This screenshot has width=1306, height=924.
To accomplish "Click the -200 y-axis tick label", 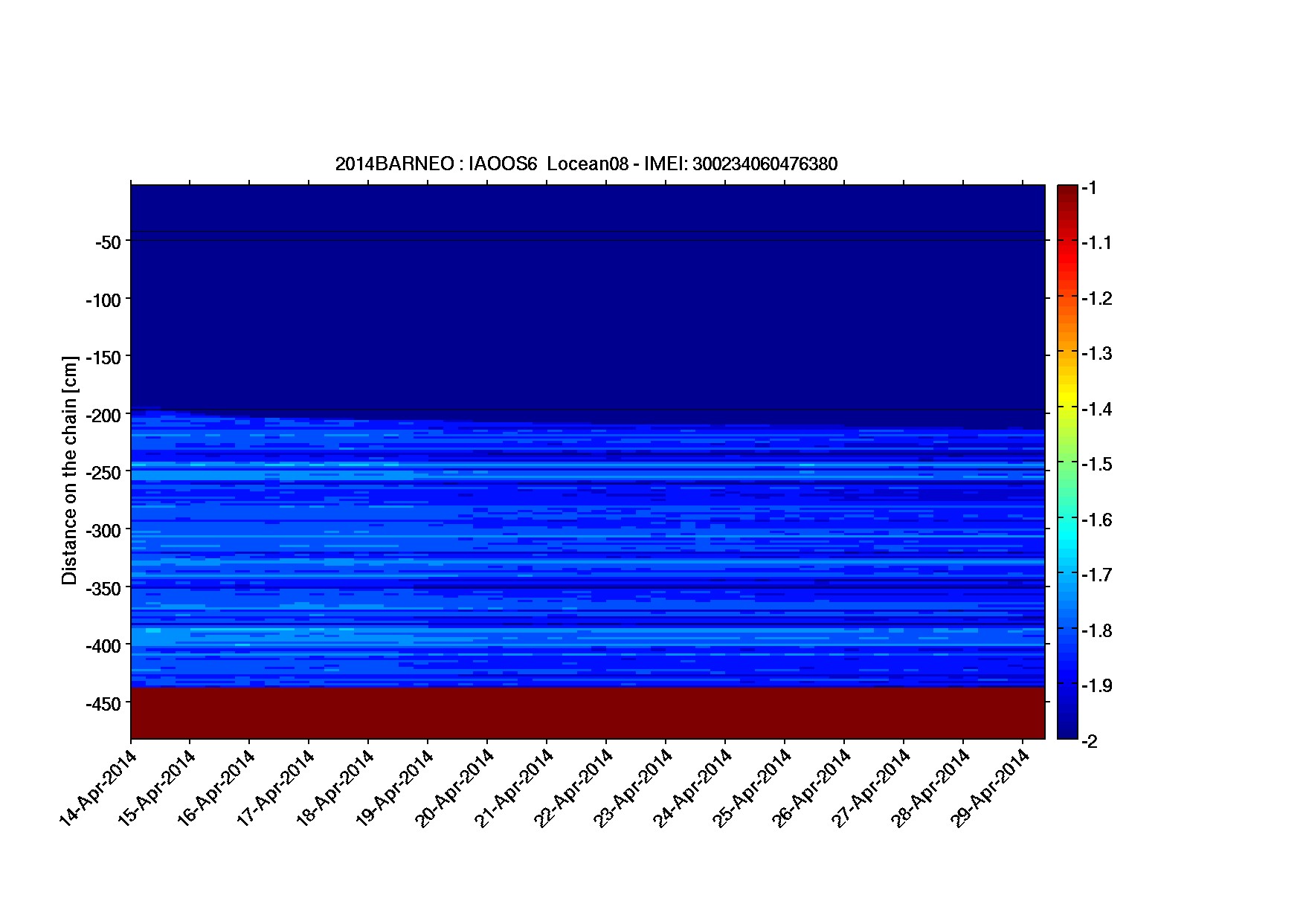I will [x=103, y=416].
